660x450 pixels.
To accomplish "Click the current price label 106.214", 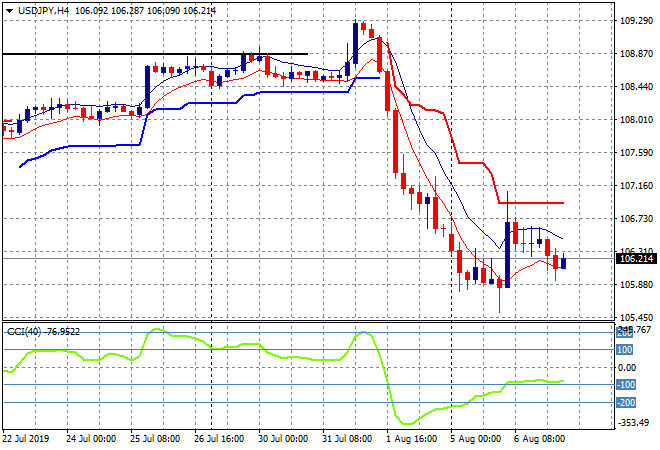I will [x=637, y=258].
